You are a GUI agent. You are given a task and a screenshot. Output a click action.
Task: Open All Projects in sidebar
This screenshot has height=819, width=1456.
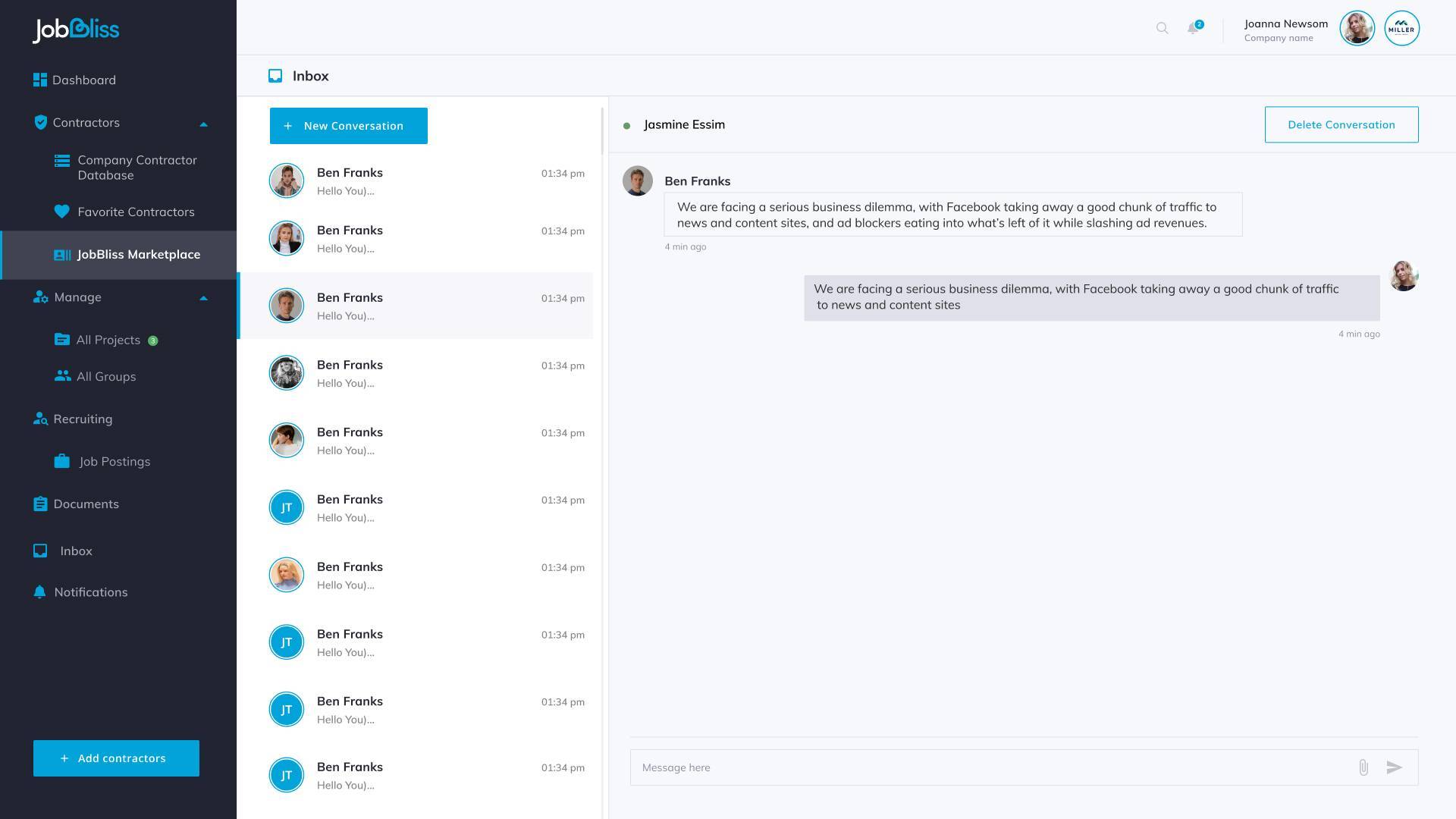pos(108,340)
